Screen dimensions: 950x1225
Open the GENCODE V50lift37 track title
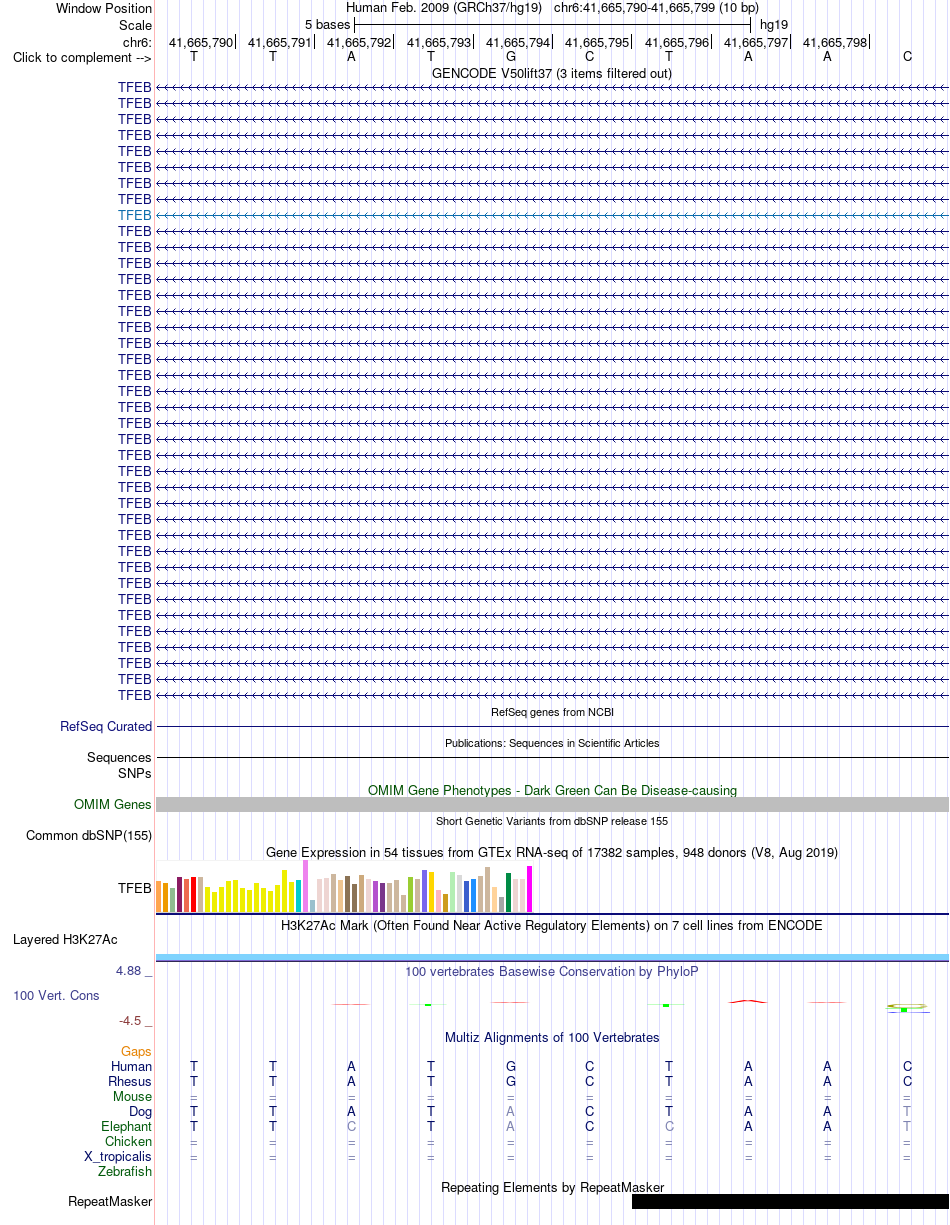[552, 73]
